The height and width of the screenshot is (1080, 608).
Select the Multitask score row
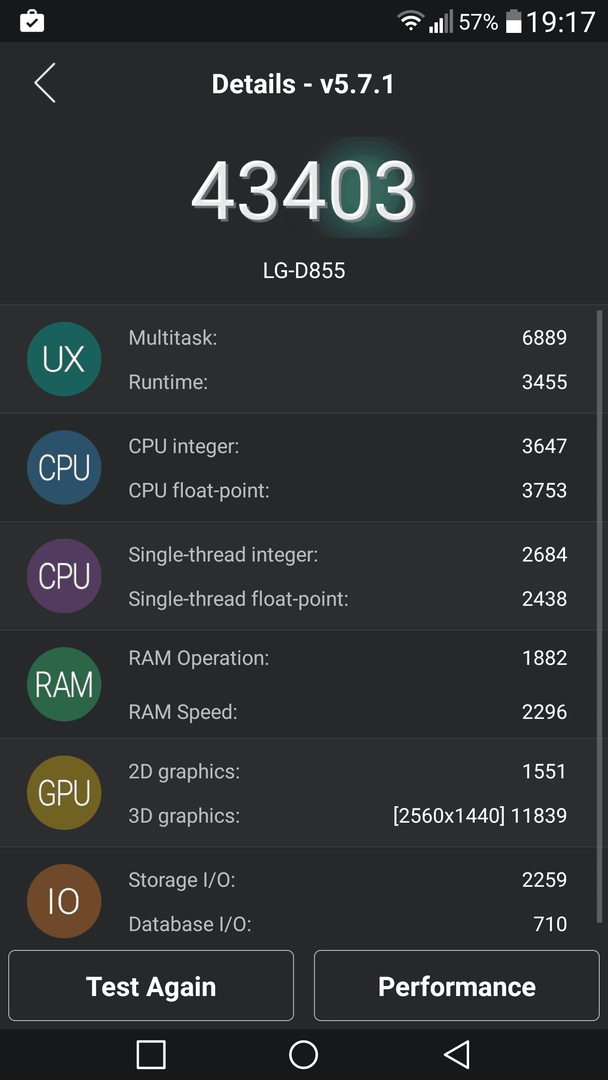(x=348, y=338)
